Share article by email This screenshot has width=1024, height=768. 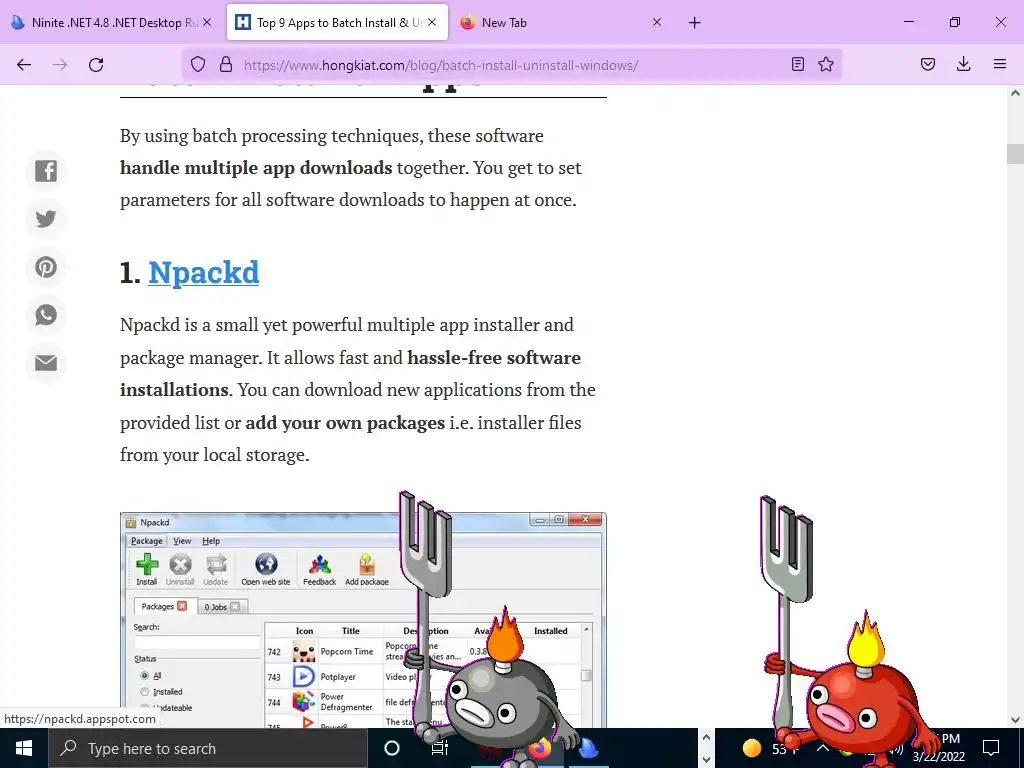(x=46, y=362)
